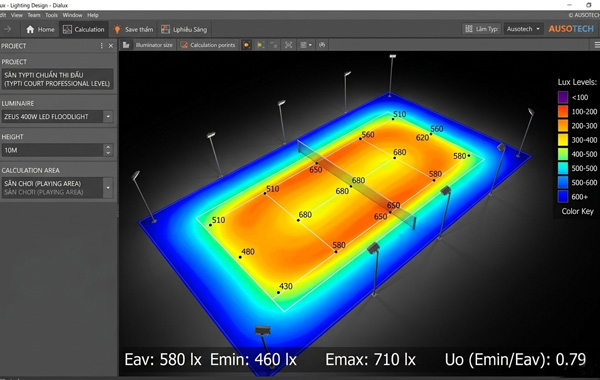Click the forward arrow navigation icon
Image resolution: width=600 pixels, height=380 pixels.
(7, 29)
